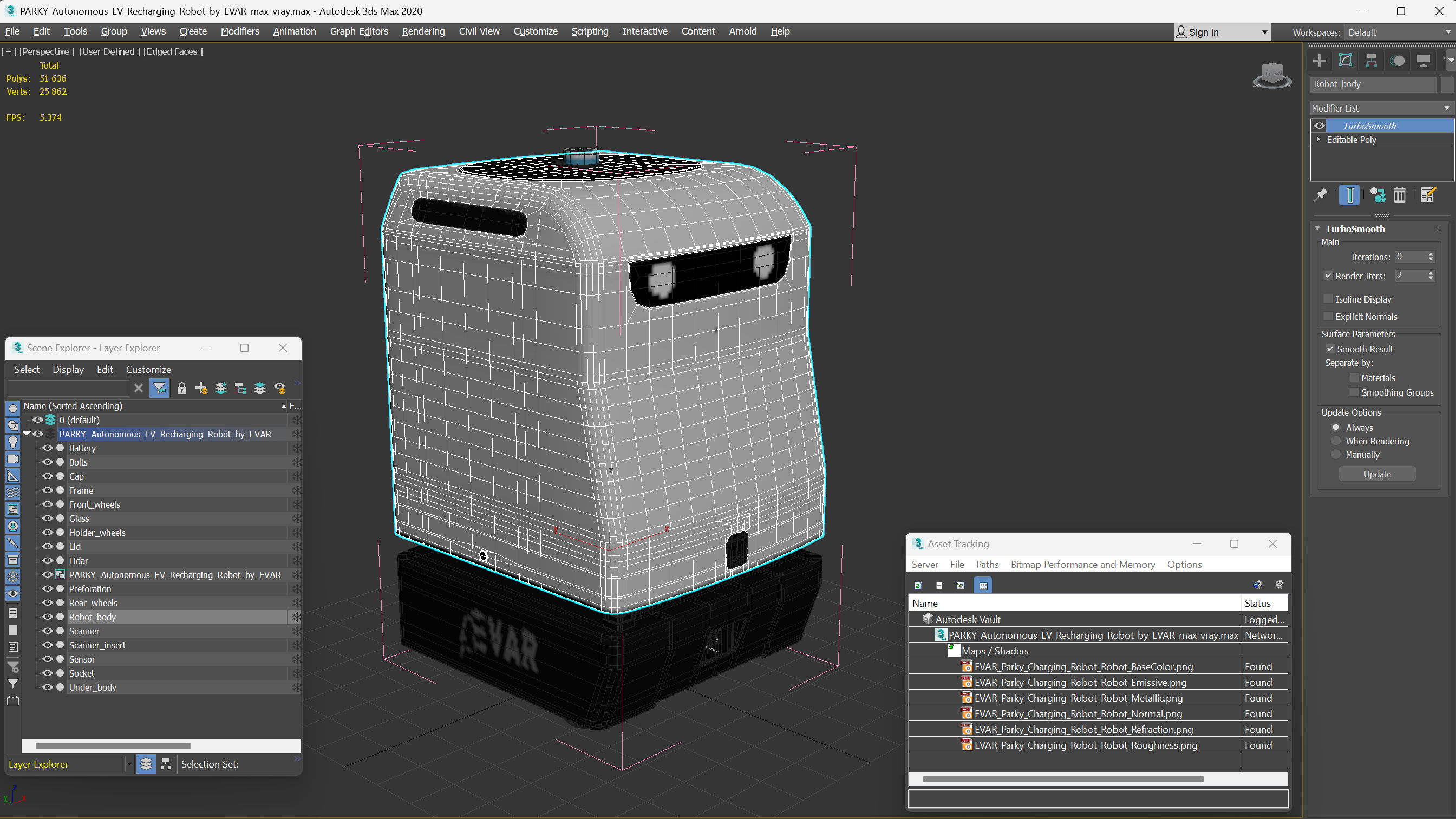The width and height of the screenshot is (1456, 819).
Task: Open the Create command panel tab
Action: click(x=1319, y=61)
